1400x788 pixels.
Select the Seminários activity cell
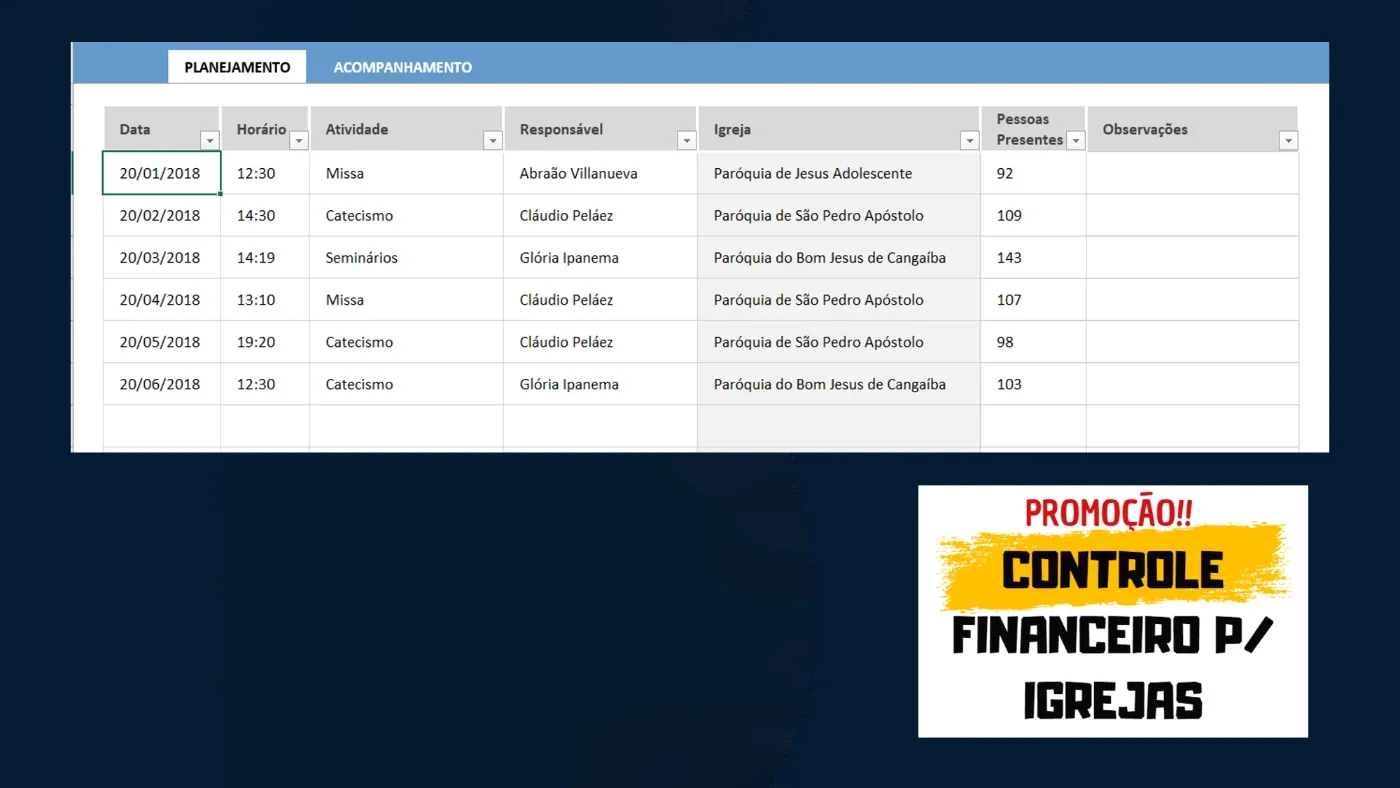coord(406,257)
